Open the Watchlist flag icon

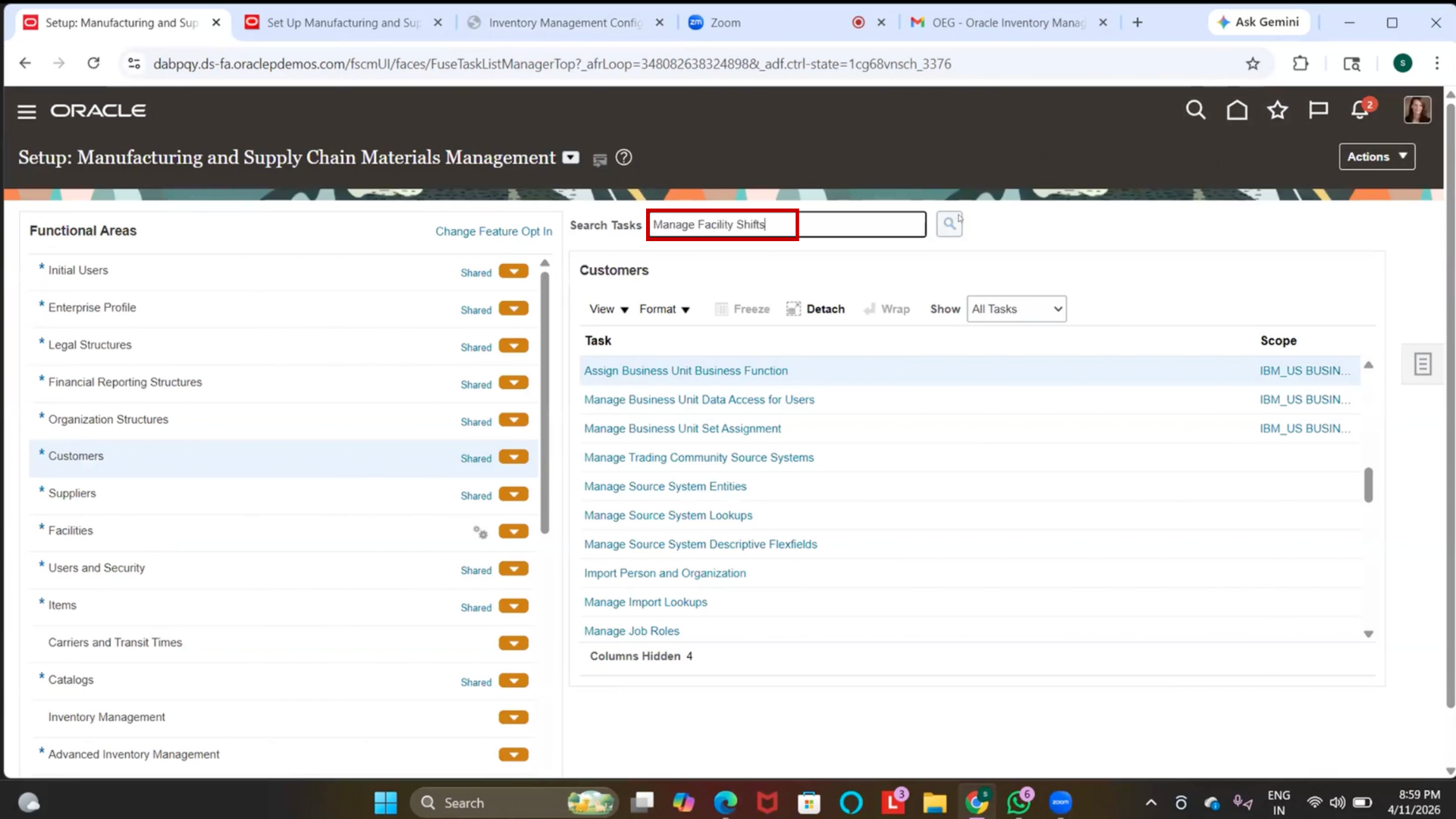coord(1319,111)
